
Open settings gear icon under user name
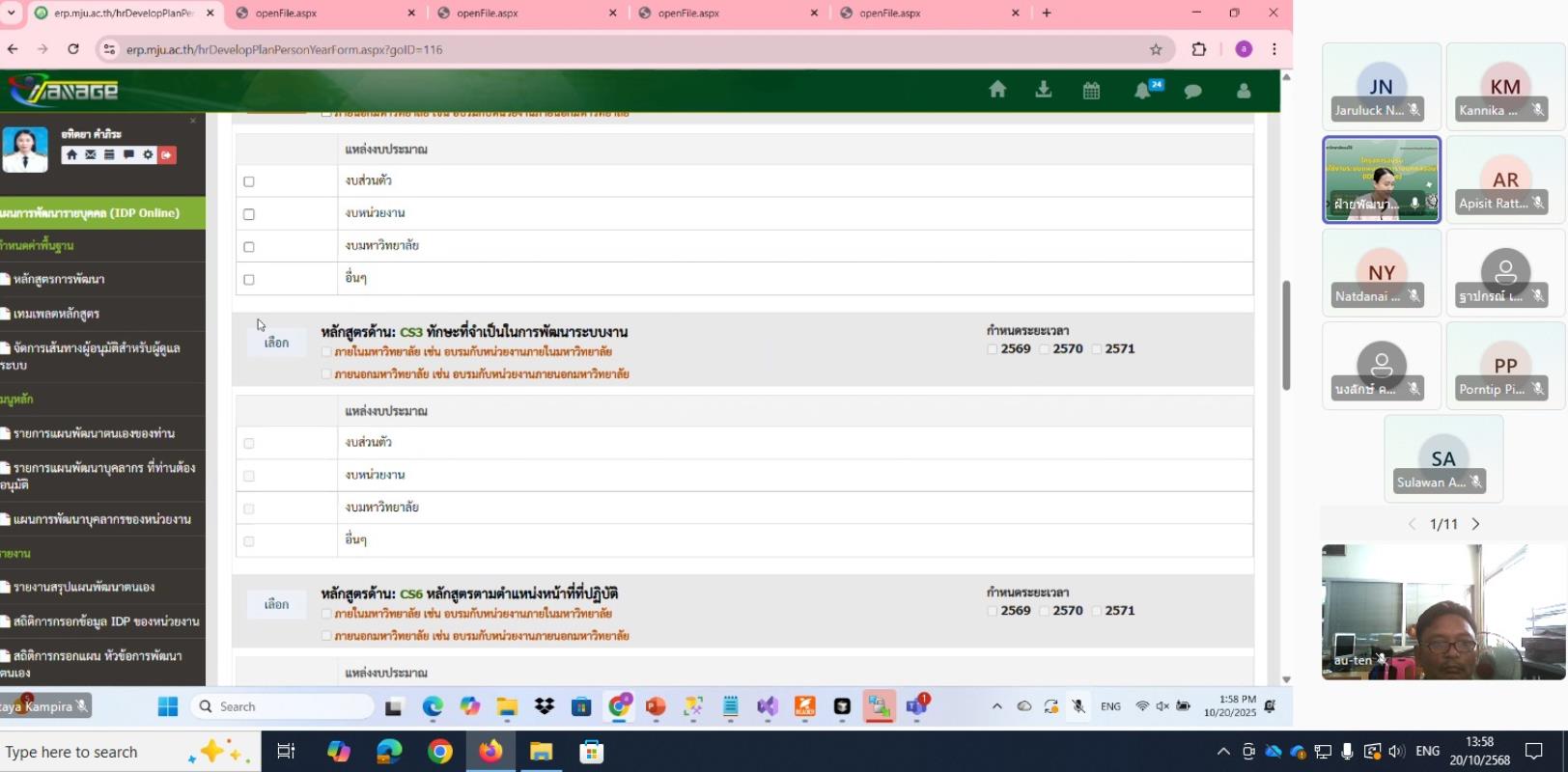[x=148, y=154]
